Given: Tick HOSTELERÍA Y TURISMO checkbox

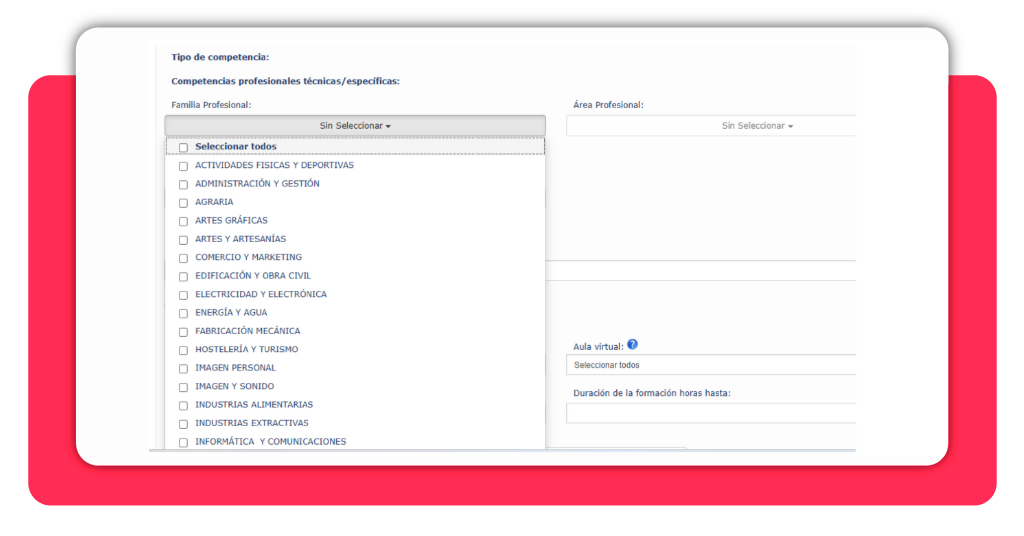Looking at the screenshot, I should coord(184,350).
